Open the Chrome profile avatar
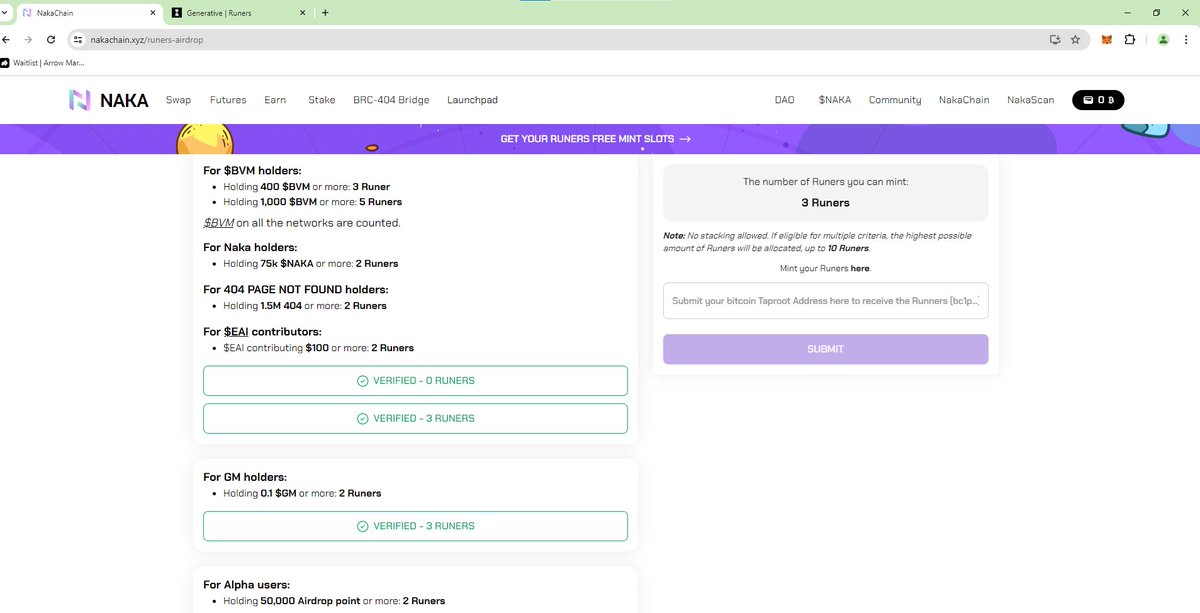This screenshot has height=613, width=1200. pyautogui.click(x=1163, y=39)
